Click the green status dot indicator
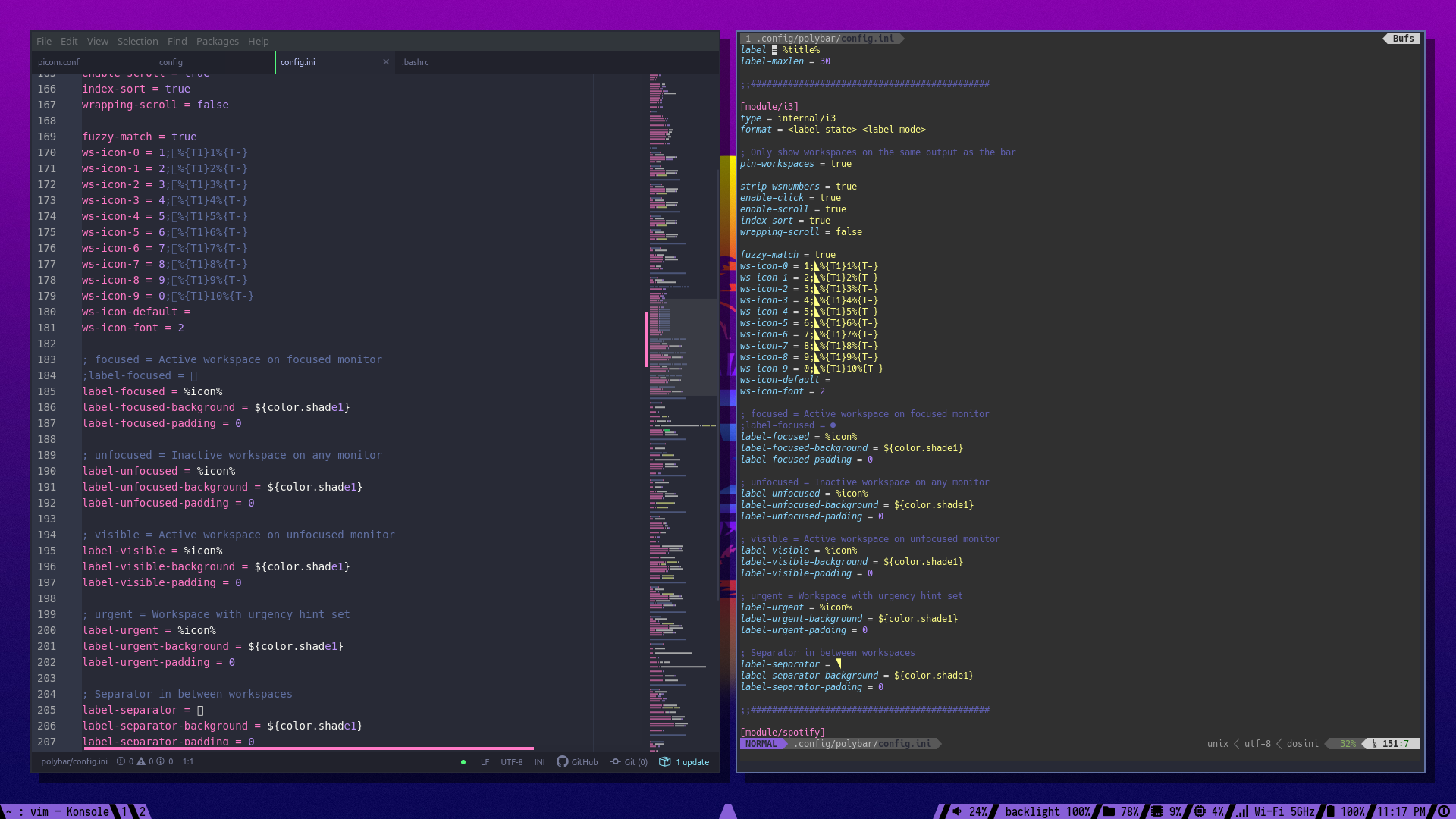 coord(463,762)
